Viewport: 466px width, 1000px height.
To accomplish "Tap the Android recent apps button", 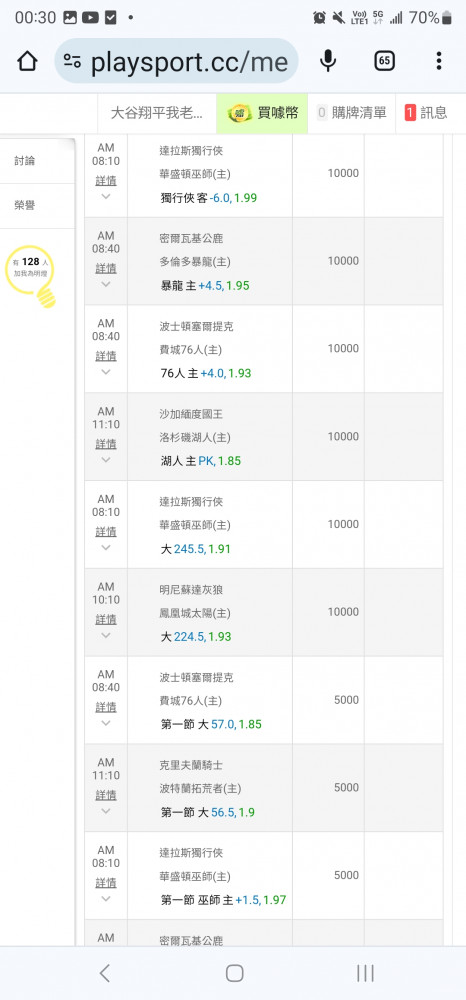I will [x=365, y=973].
